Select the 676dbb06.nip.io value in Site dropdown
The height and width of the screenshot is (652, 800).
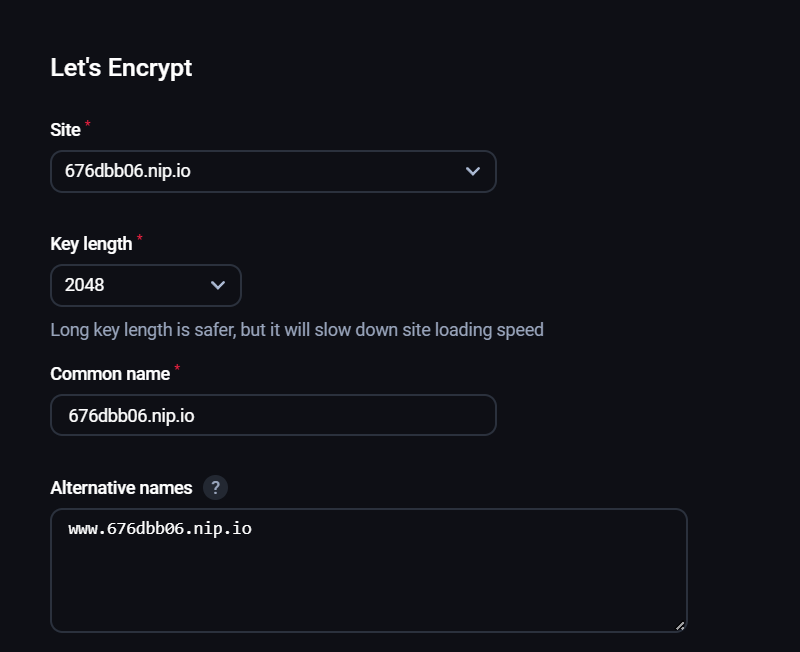tap(128, 171)
